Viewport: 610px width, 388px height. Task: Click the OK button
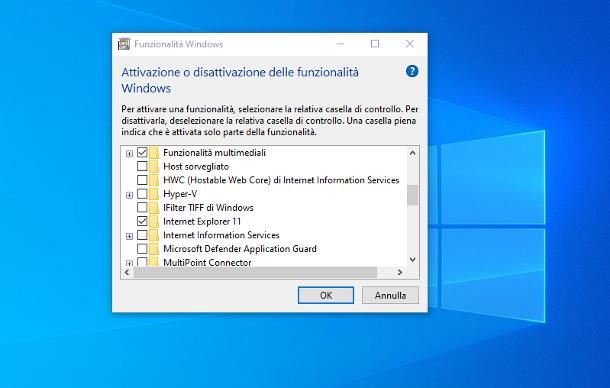click(326, 295)
